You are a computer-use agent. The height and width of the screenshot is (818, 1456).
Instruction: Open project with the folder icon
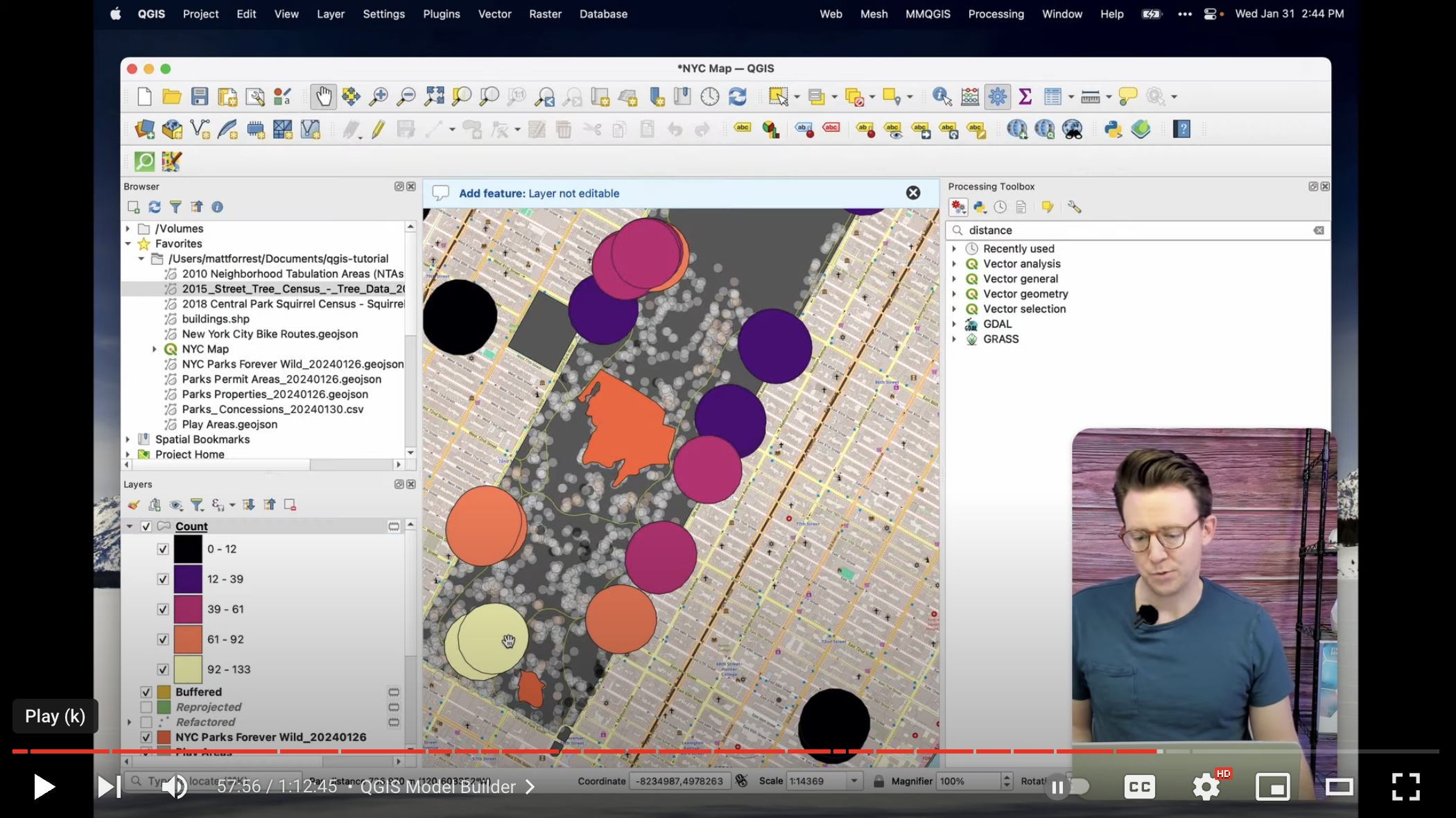171,96
